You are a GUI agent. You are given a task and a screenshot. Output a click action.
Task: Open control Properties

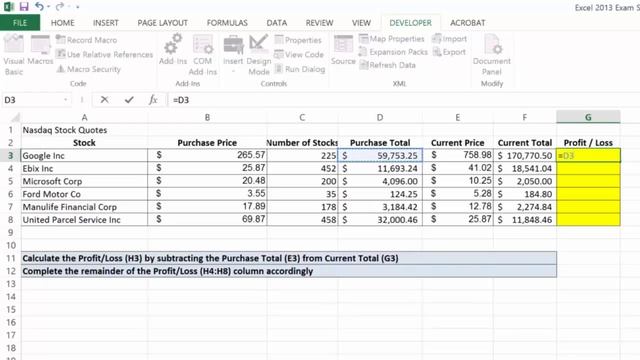298,40
